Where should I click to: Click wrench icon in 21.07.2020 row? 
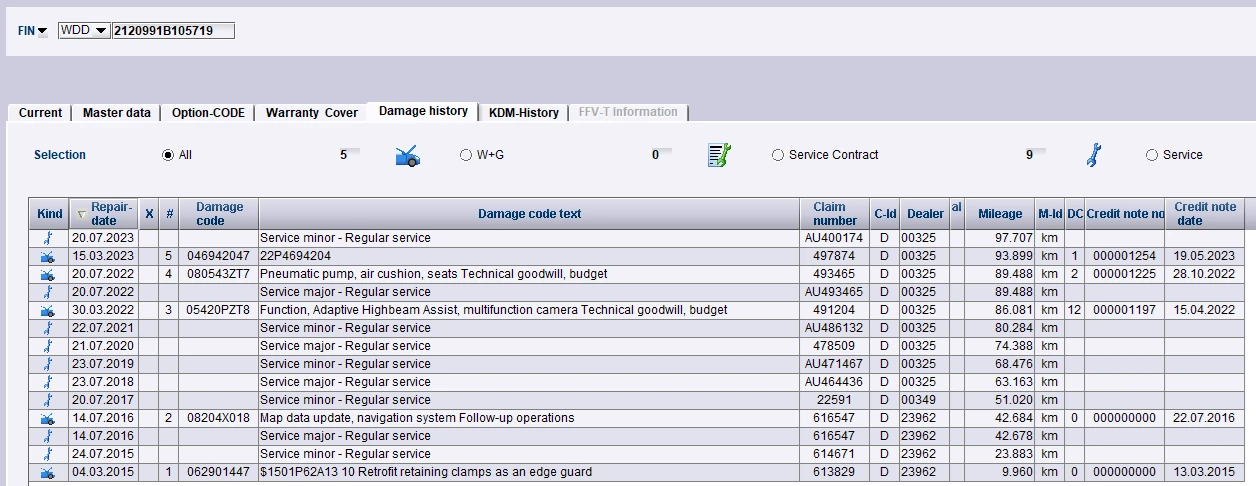47,346
